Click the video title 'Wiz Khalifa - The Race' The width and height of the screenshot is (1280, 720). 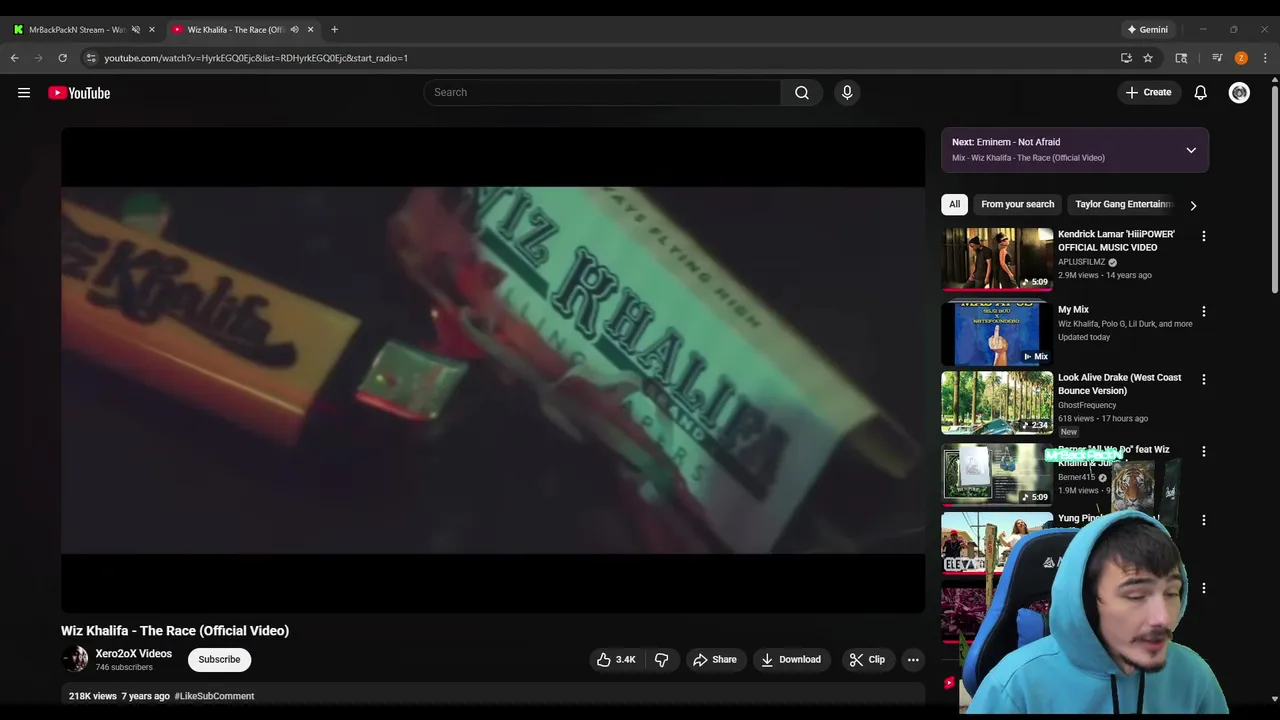tap(175, 631)
